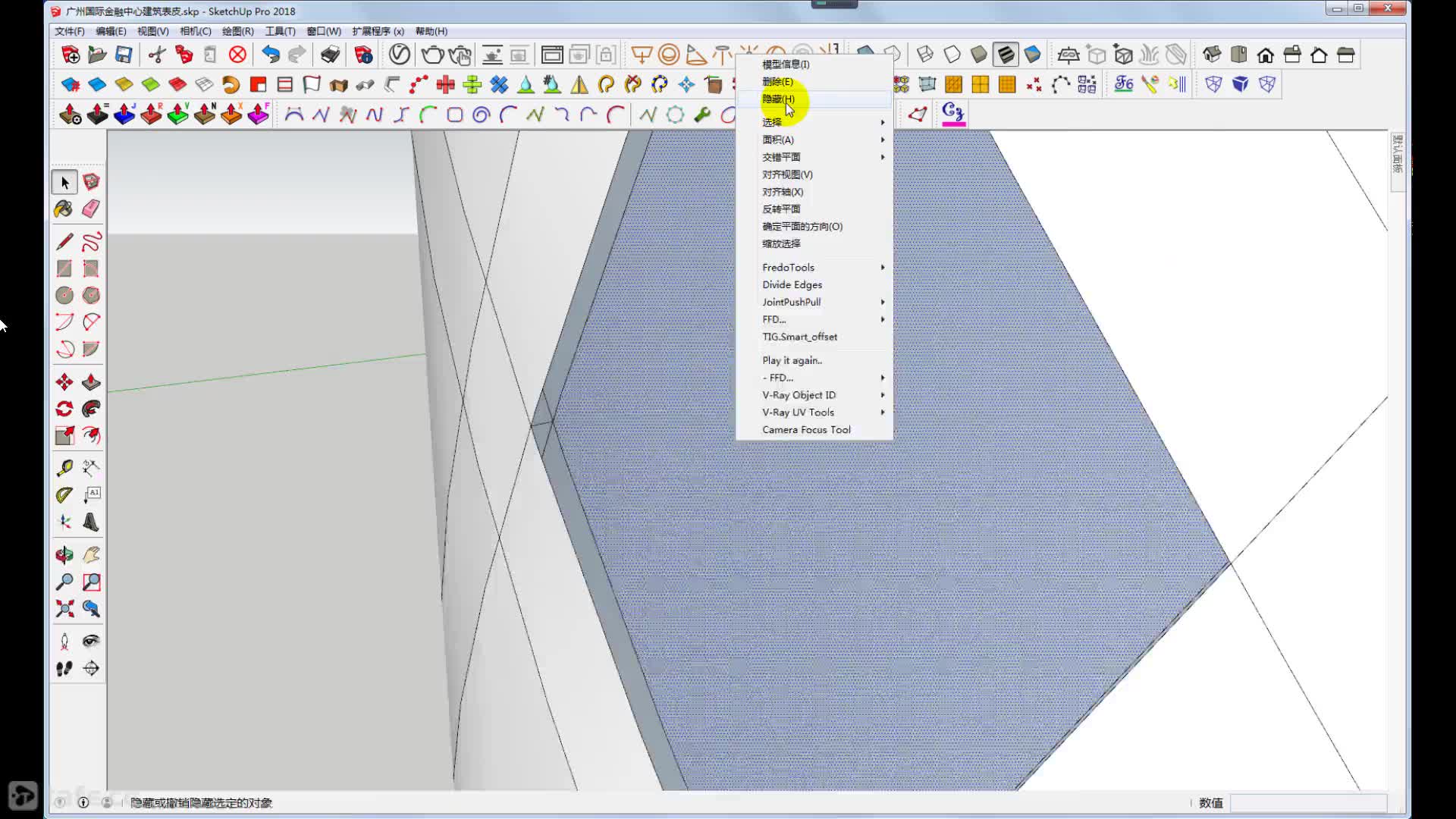Activate Zoom Extents tool
The height and width of the screenshot is (819, 1456).
coord(64,608)
